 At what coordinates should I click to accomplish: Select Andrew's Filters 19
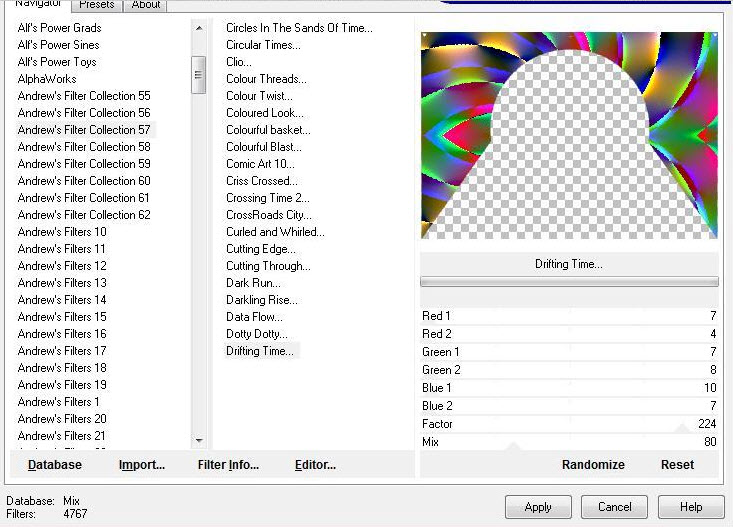[x=62, y=385]
